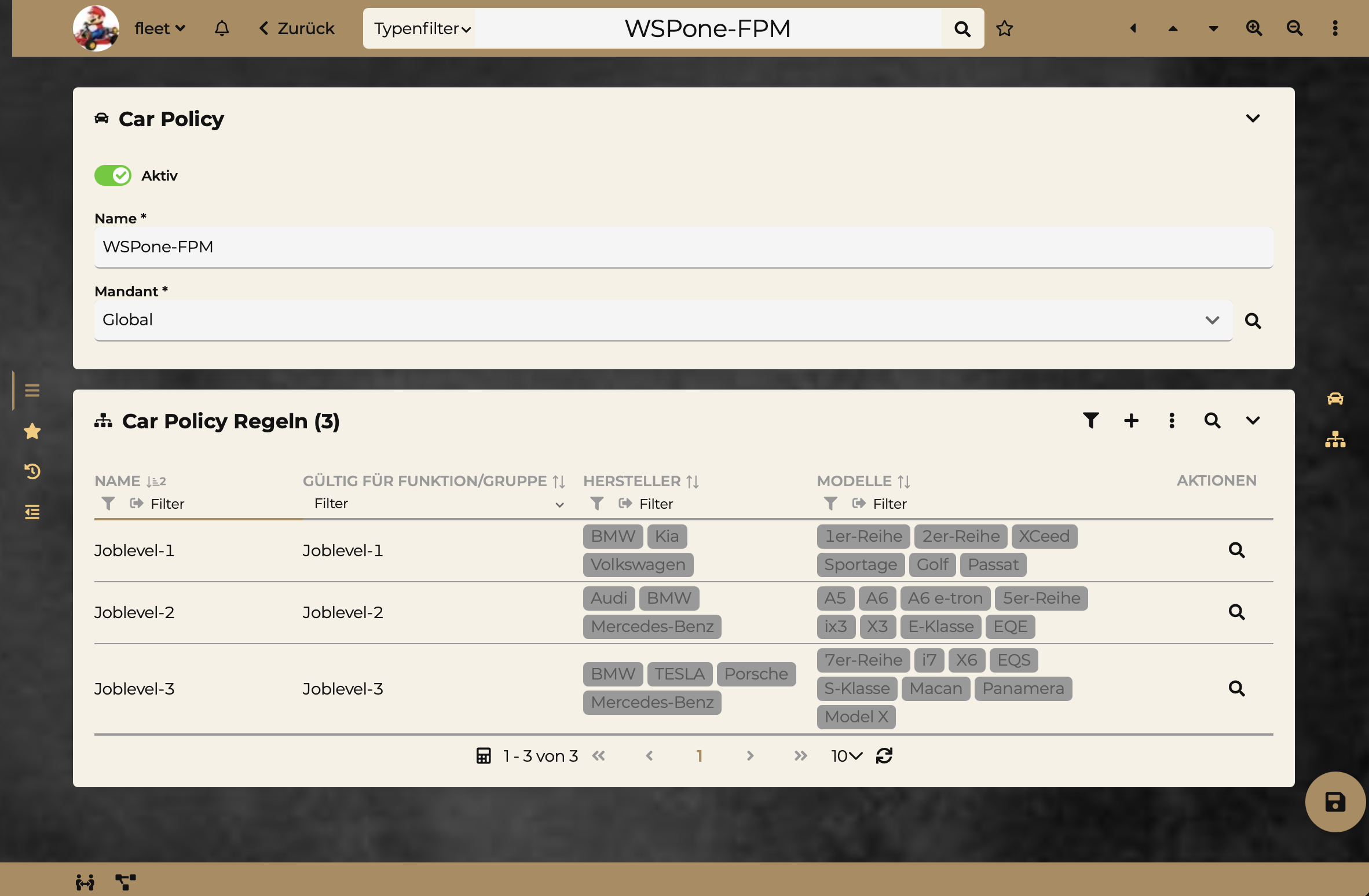Screen dimensions: 1369x896
Task: Mark this page as favorite with star outline
Action: tap(1005, 28)
